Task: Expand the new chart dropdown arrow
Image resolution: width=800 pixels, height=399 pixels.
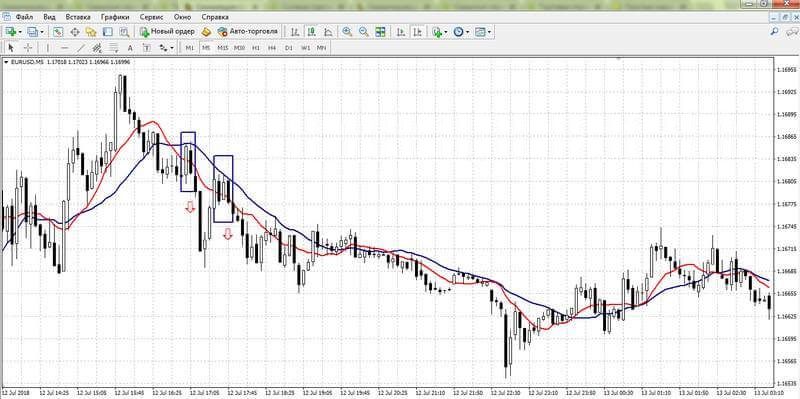Action: pyautogui.click(x=20, y=32)
